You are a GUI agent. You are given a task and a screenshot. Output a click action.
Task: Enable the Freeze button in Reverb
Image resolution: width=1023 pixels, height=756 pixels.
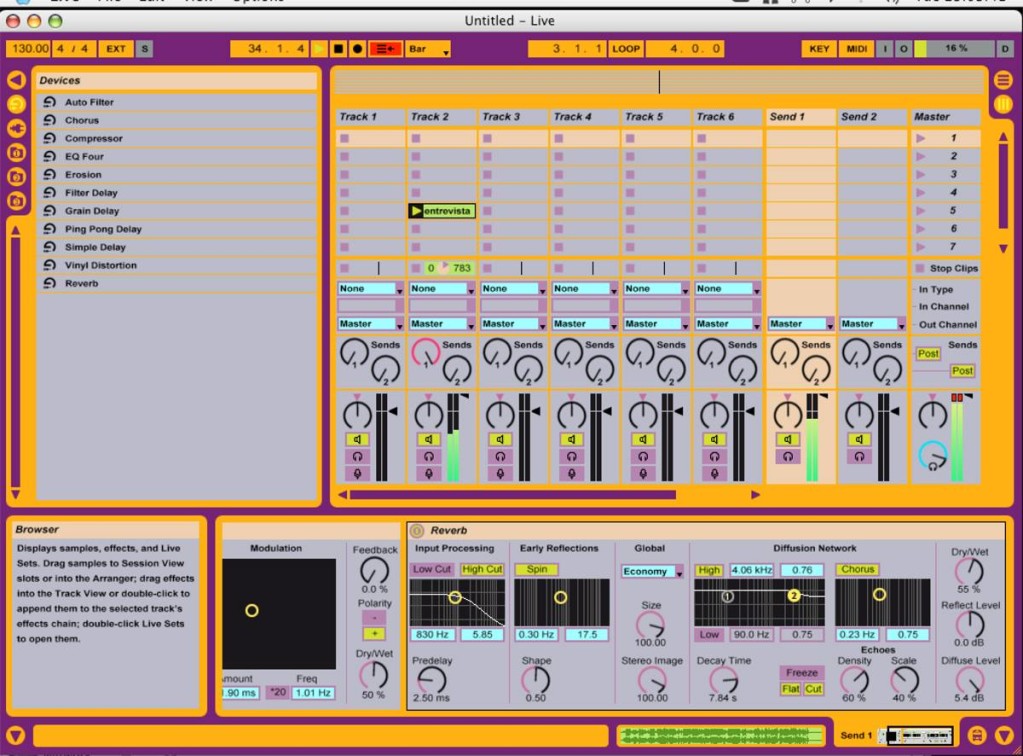(801, 673)
